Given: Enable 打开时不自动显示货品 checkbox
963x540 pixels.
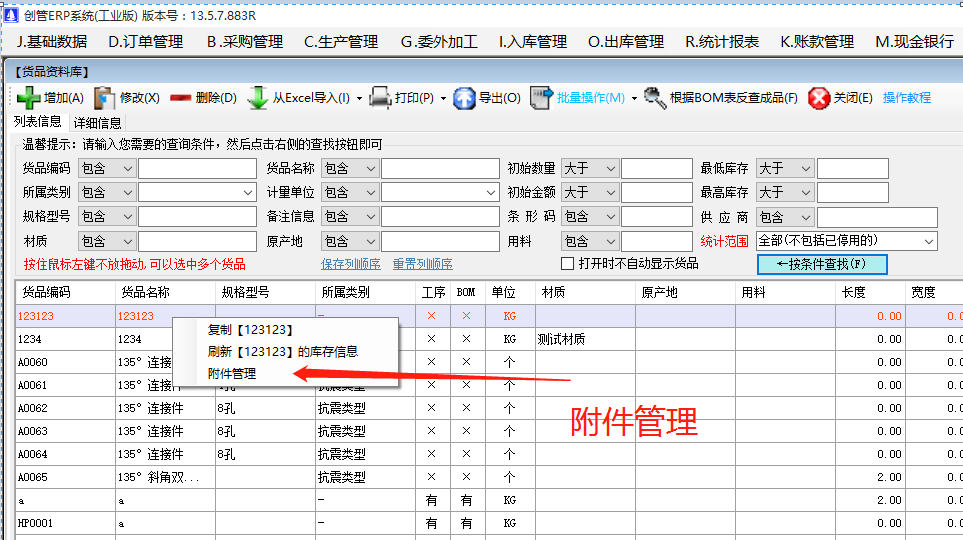Looking at the screenshot, I should pyautogui.click(x=568, y=264).
